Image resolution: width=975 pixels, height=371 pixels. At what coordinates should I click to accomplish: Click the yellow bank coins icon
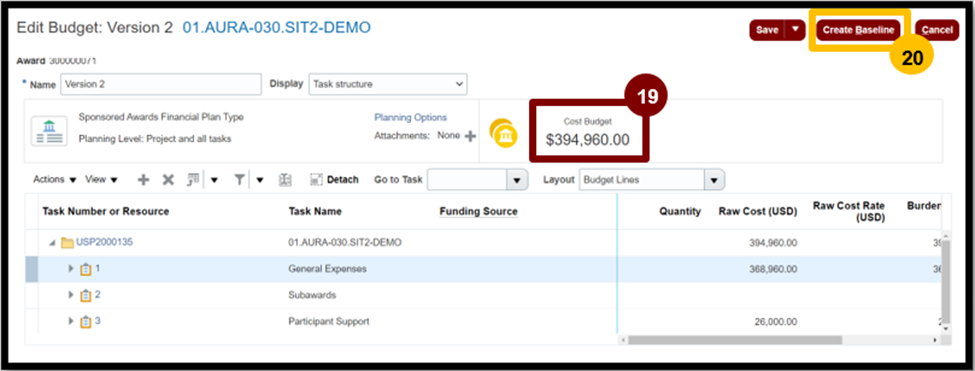coord(503,133)
